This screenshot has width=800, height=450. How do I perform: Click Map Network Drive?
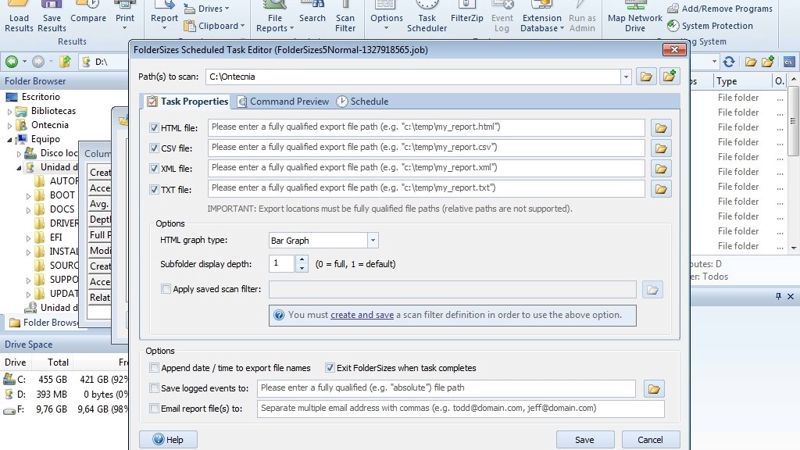click(x=635, y=17)
